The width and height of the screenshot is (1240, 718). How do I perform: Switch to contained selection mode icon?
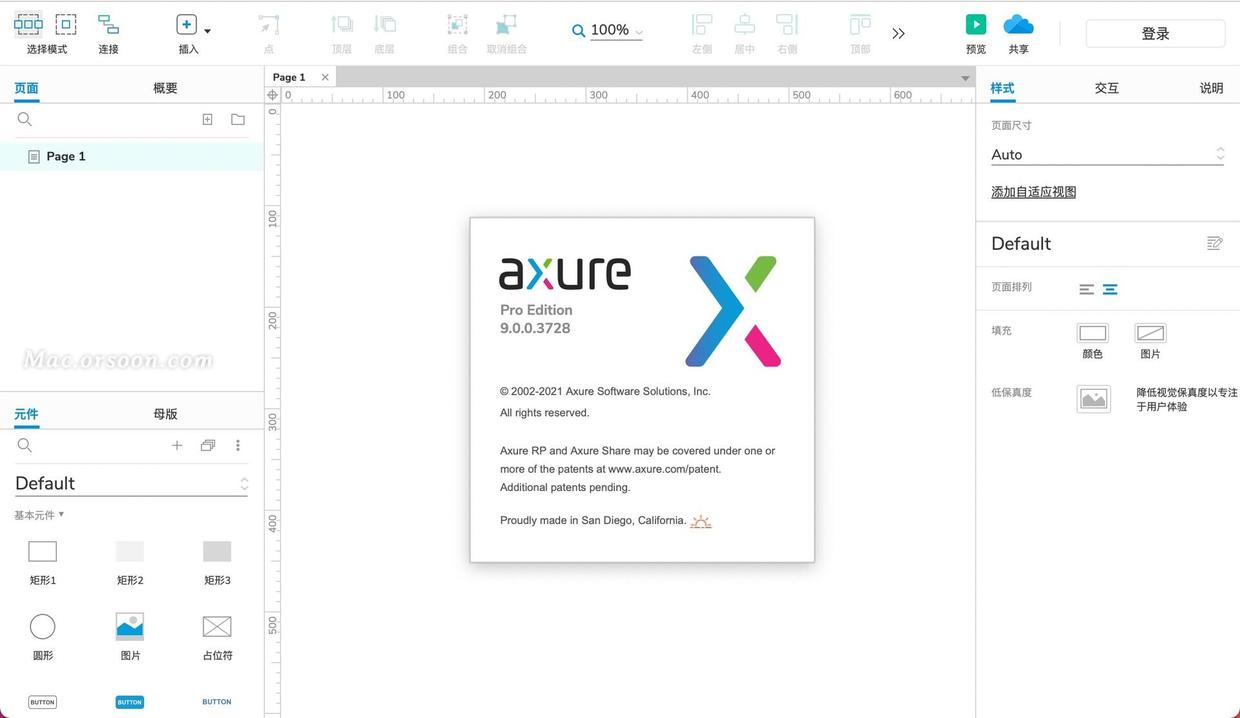(65, 24)
